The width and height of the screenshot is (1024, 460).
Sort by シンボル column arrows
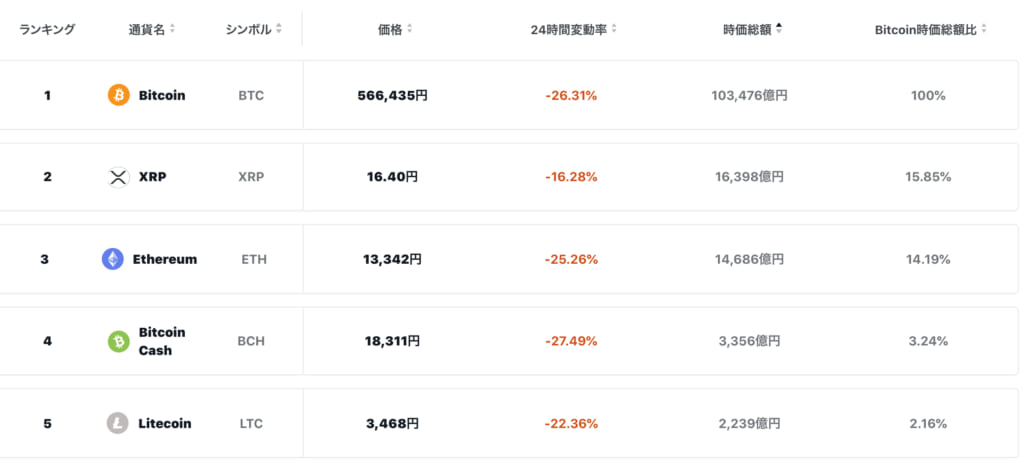[x=279, y=29]
